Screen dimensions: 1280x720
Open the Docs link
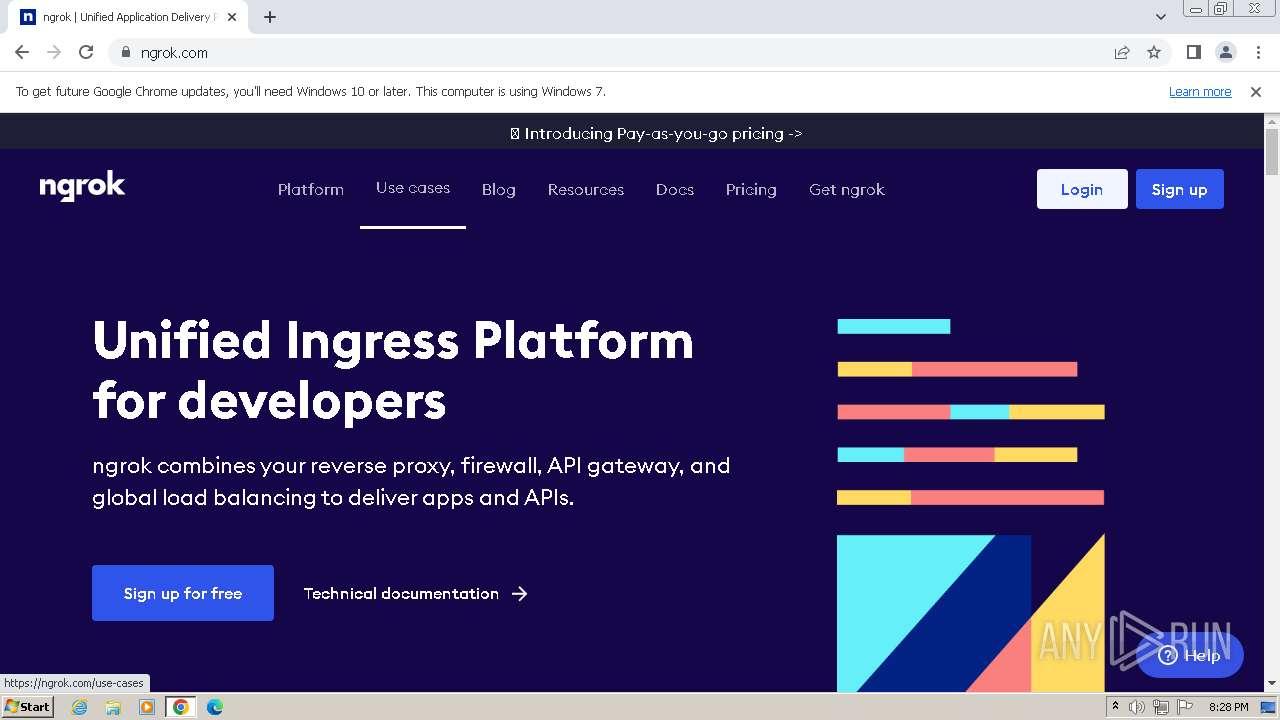click(x=675, y=189)
